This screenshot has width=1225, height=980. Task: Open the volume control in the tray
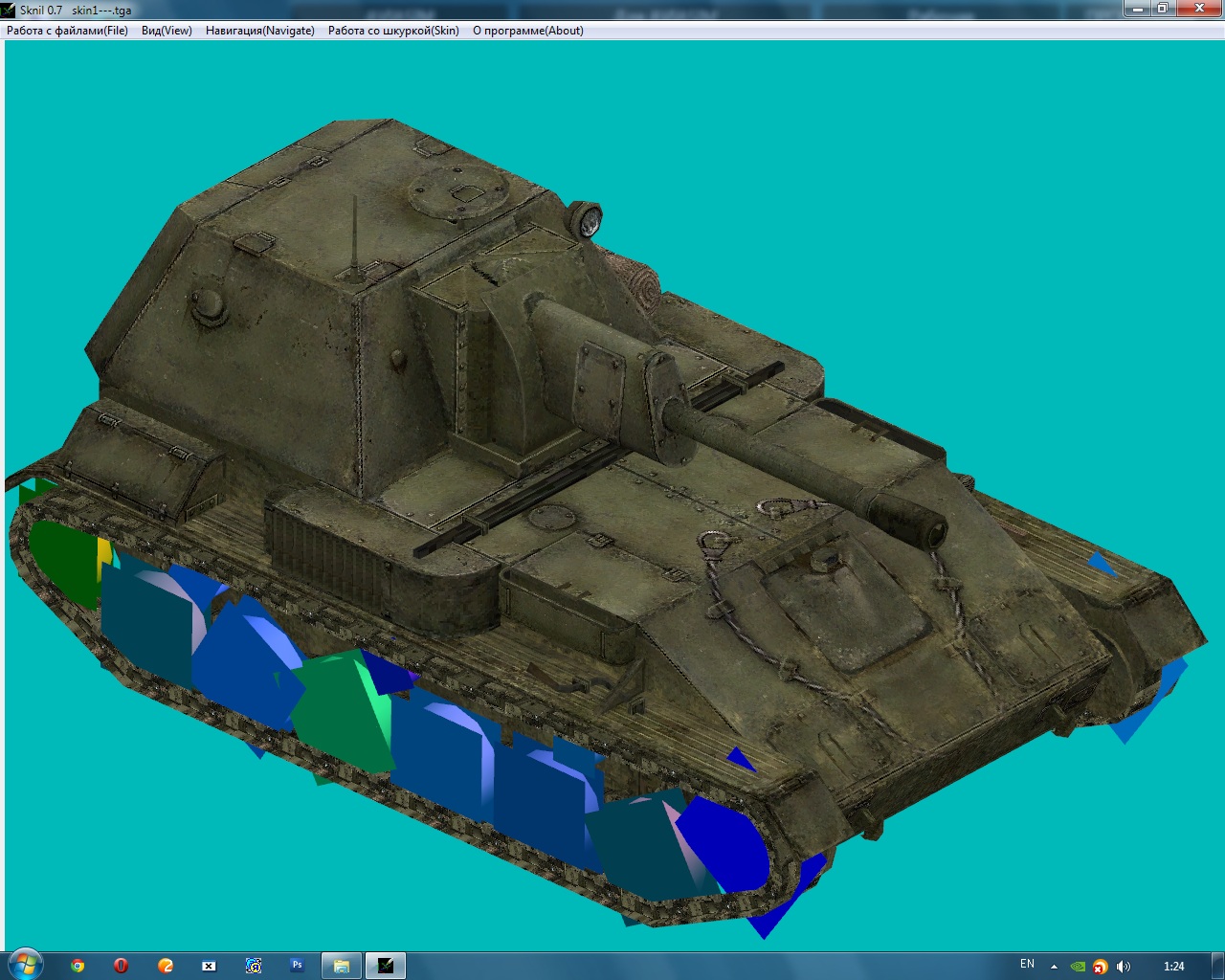[x=1124, y=967]
